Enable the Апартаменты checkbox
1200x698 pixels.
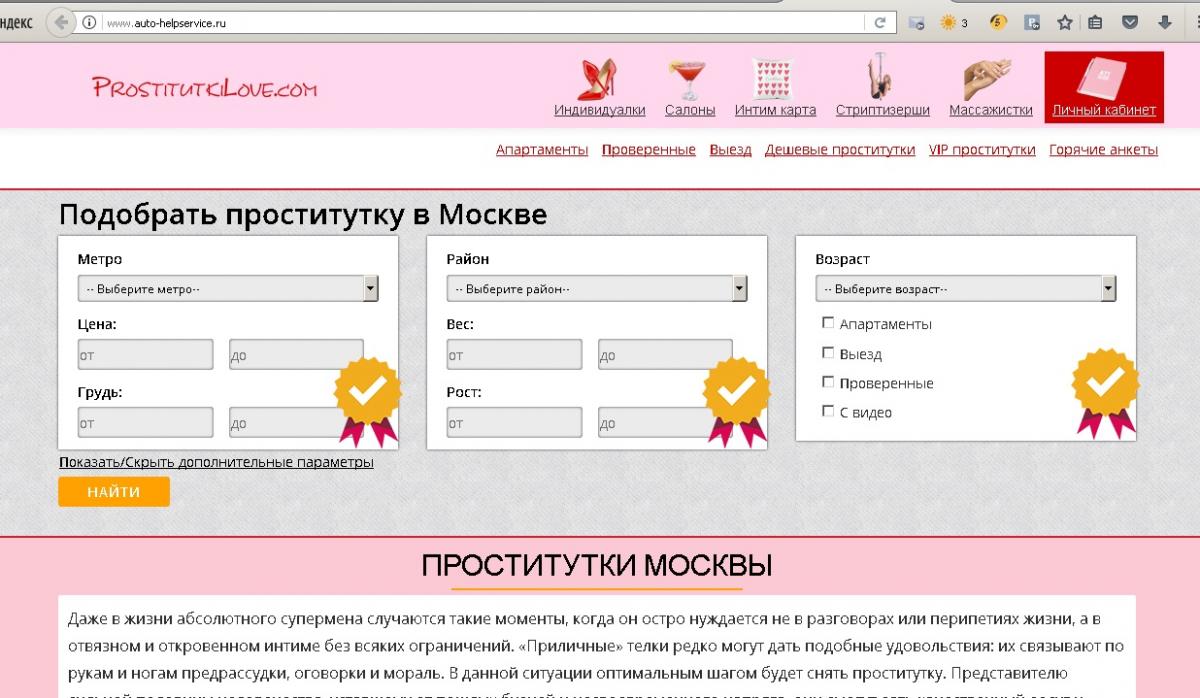coord(827,323)
